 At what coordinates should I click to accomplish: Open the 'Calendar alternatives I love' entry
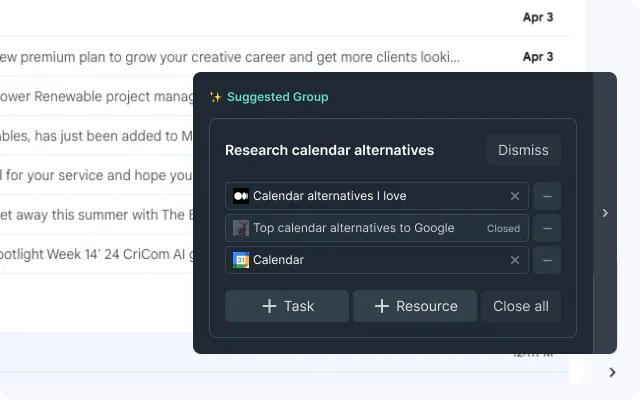click(x=377, y=196)
